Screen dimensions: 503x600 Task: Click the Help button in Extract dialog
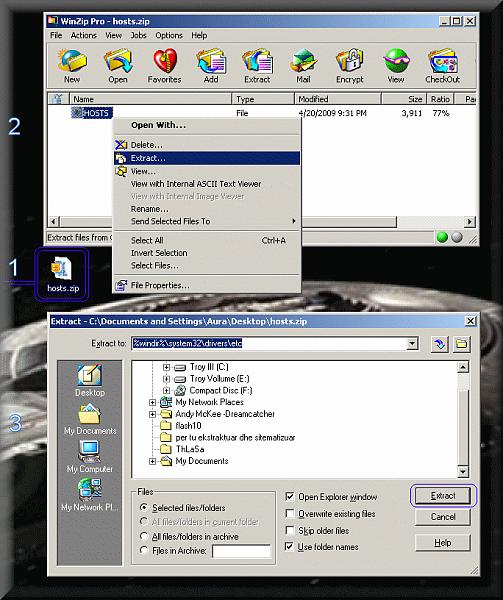click(443, 543)
